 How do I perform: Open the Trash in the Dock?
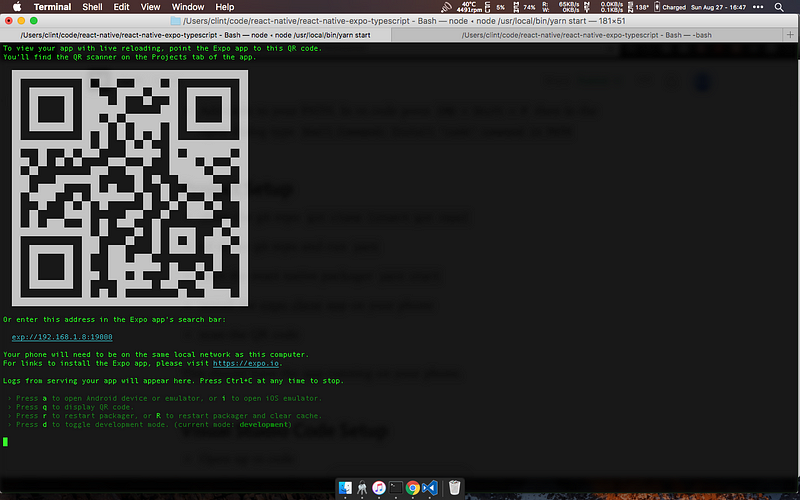454,488
